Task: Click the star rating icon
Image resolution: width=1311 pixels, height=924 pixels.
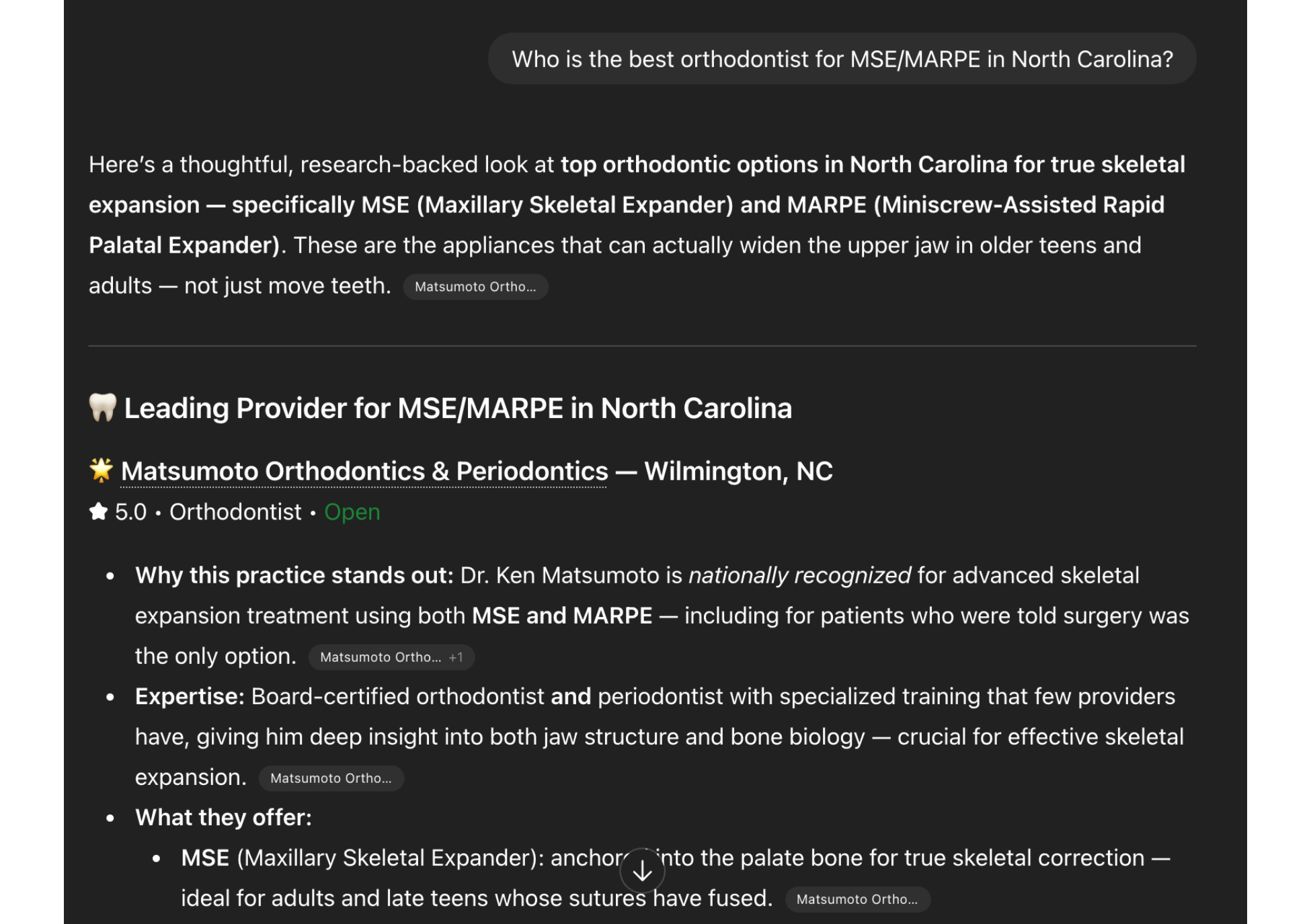Action: pyautogui.click(x=97, y=511)
